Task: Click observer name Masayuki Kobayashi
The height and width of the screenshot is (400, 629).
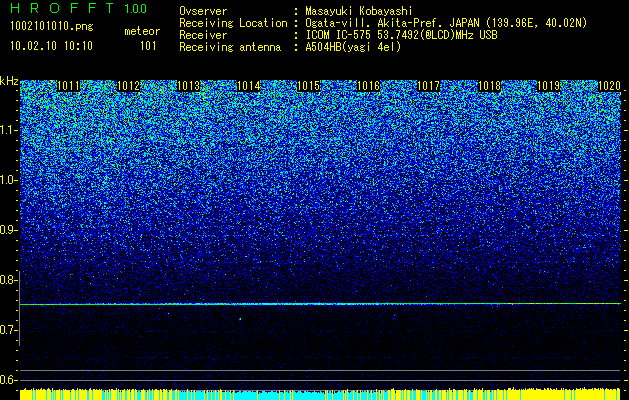Action: [359, 11]
